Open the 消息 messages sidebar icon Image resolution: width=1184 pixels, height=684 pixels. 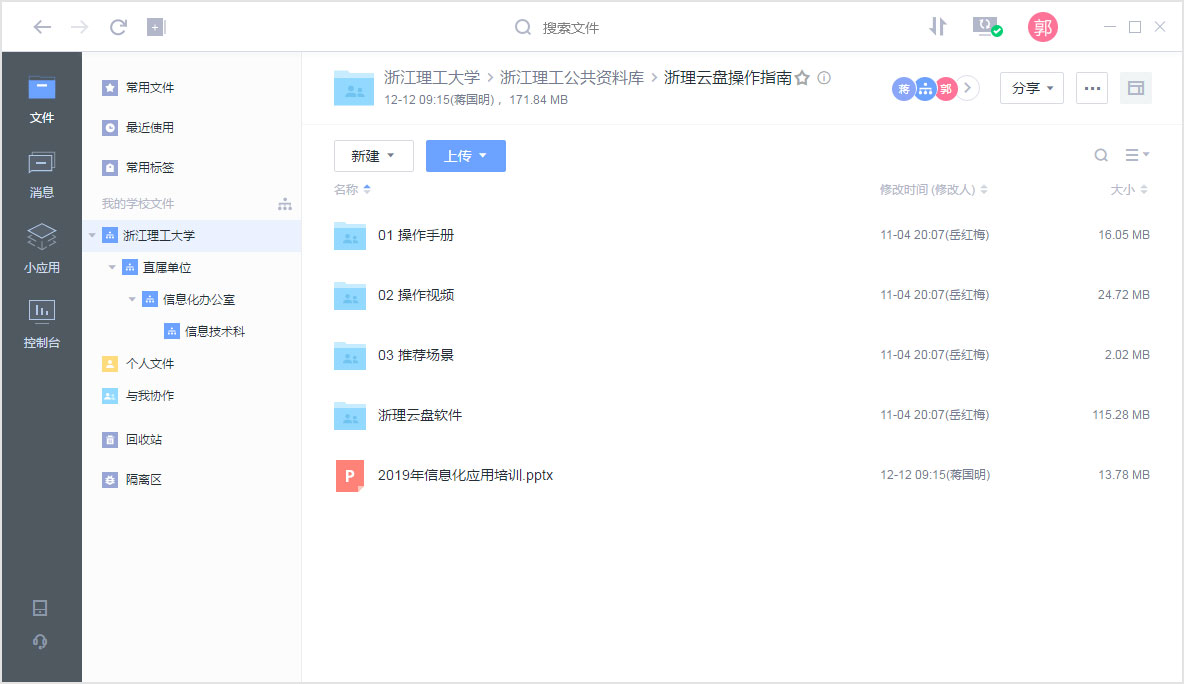(42, 174)
